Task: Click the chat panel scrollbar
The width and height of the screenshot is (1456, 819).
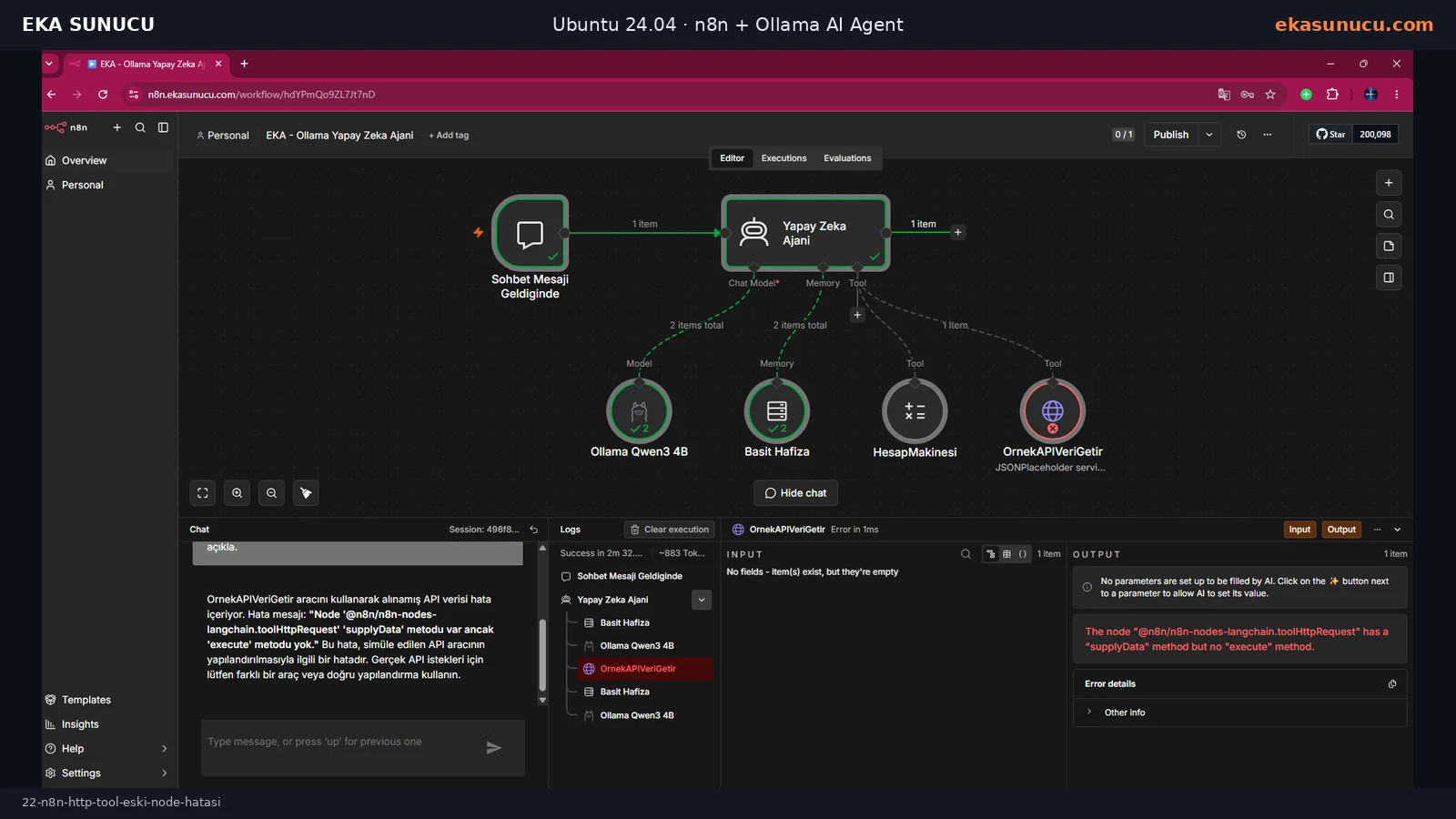Action: click(x=542, y=655)
